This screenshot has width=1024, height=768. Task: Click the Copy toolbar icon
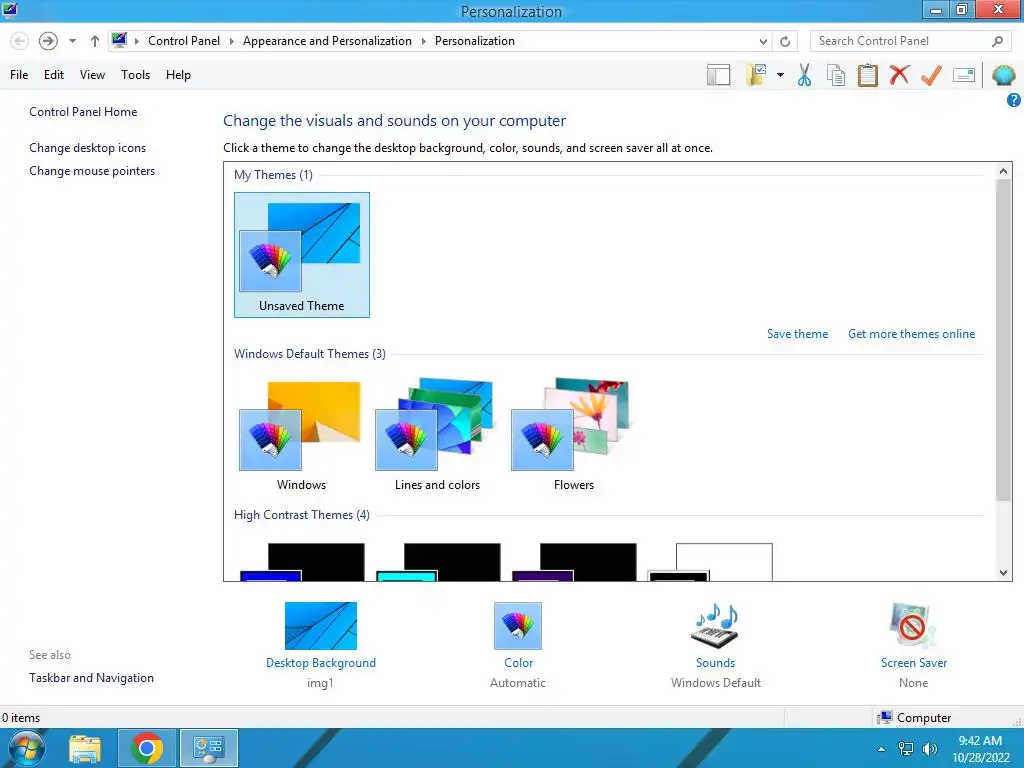click(836, 75)
